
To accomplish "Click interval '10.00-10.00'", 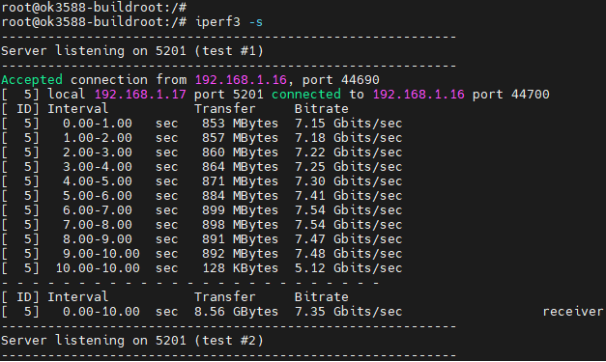I will 97,268.
